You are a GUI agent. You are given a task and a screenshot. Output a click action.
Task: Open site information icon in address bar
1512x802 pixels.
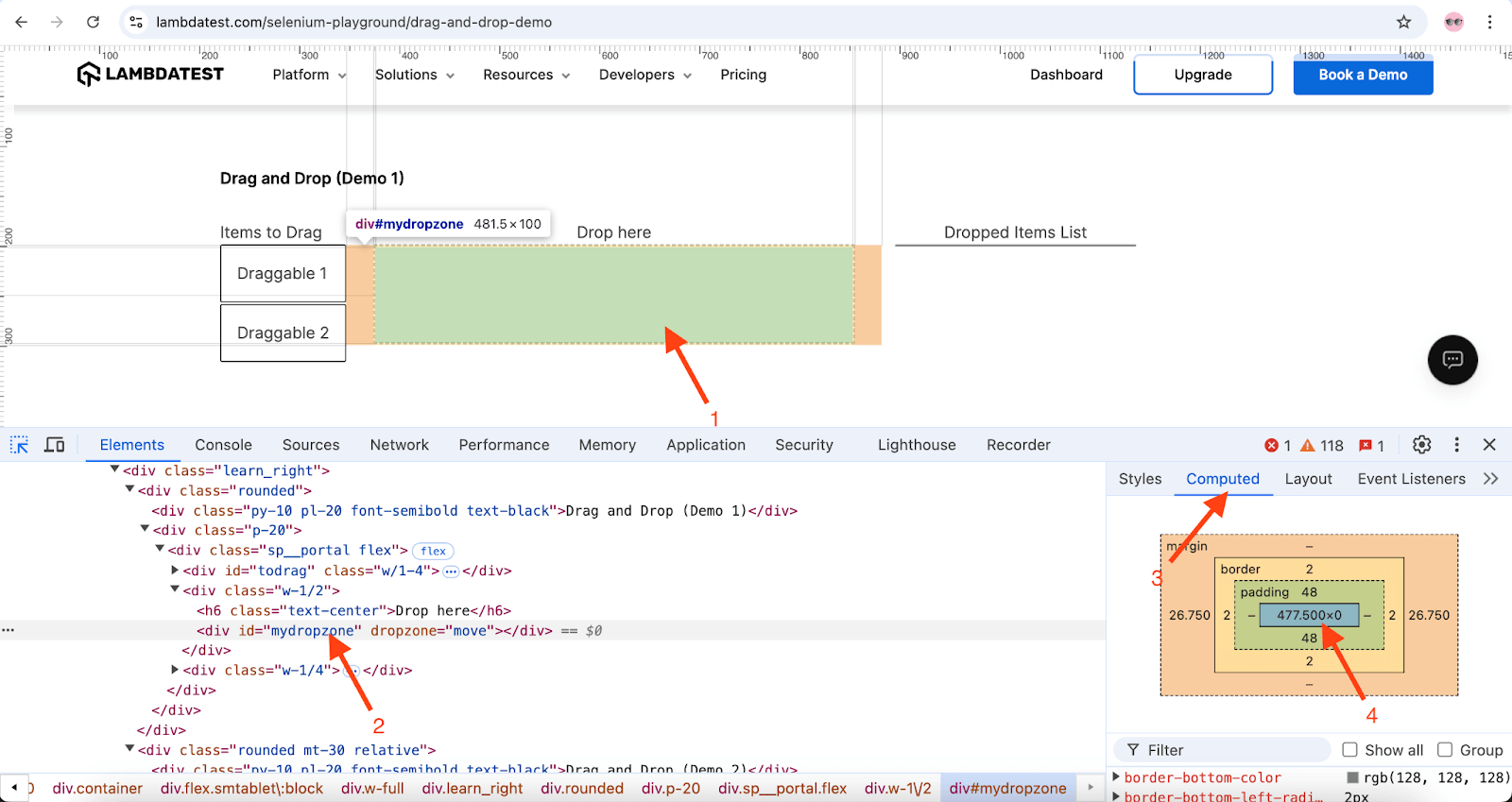136,22
